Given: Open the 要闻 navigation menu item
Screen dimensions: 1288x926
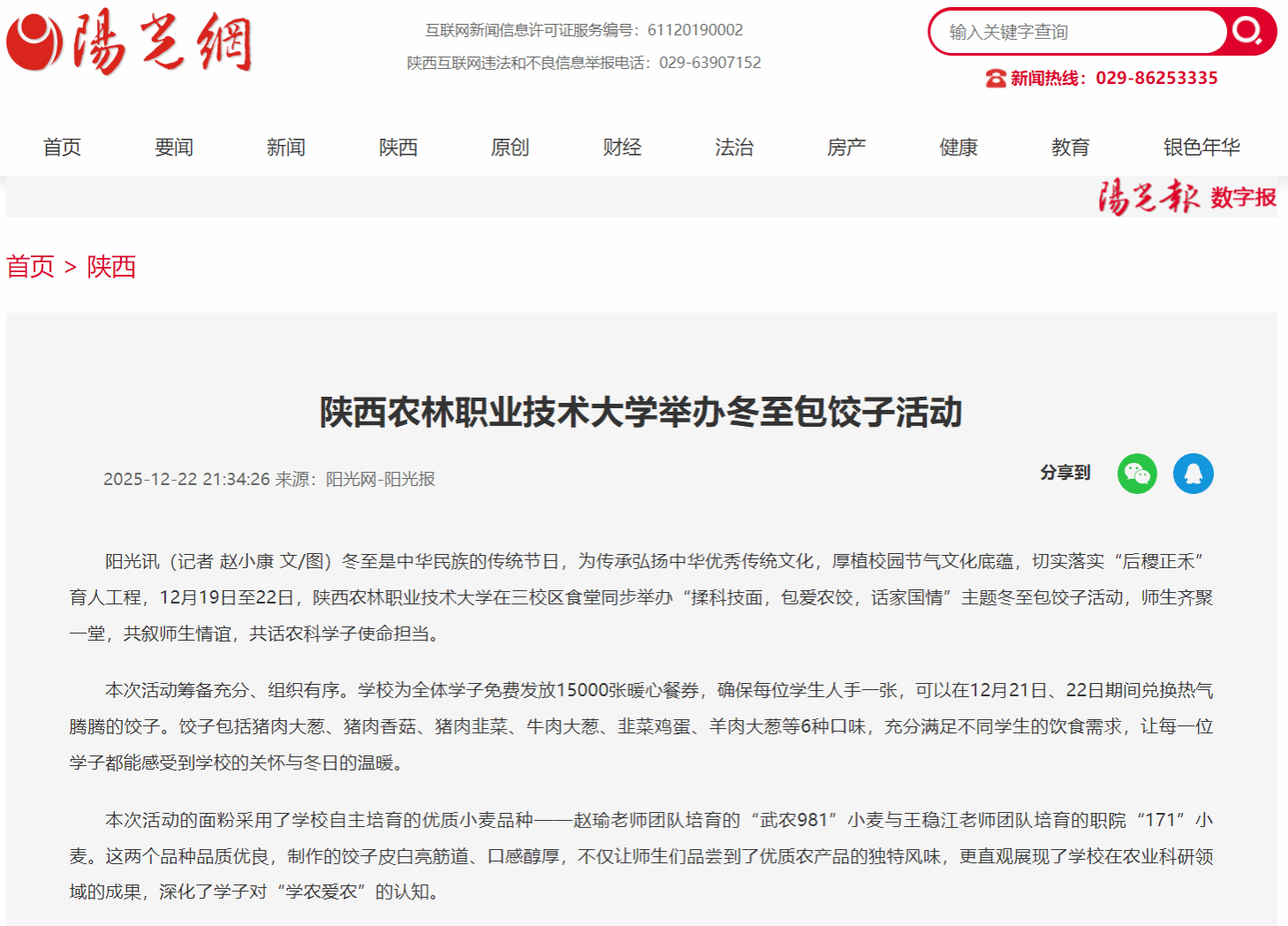Looking at the screenshot, I should [x=174, y=148].
